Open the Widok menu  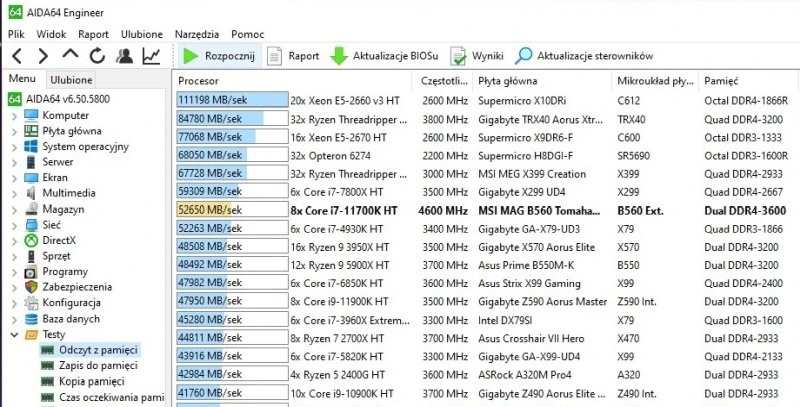51,34
